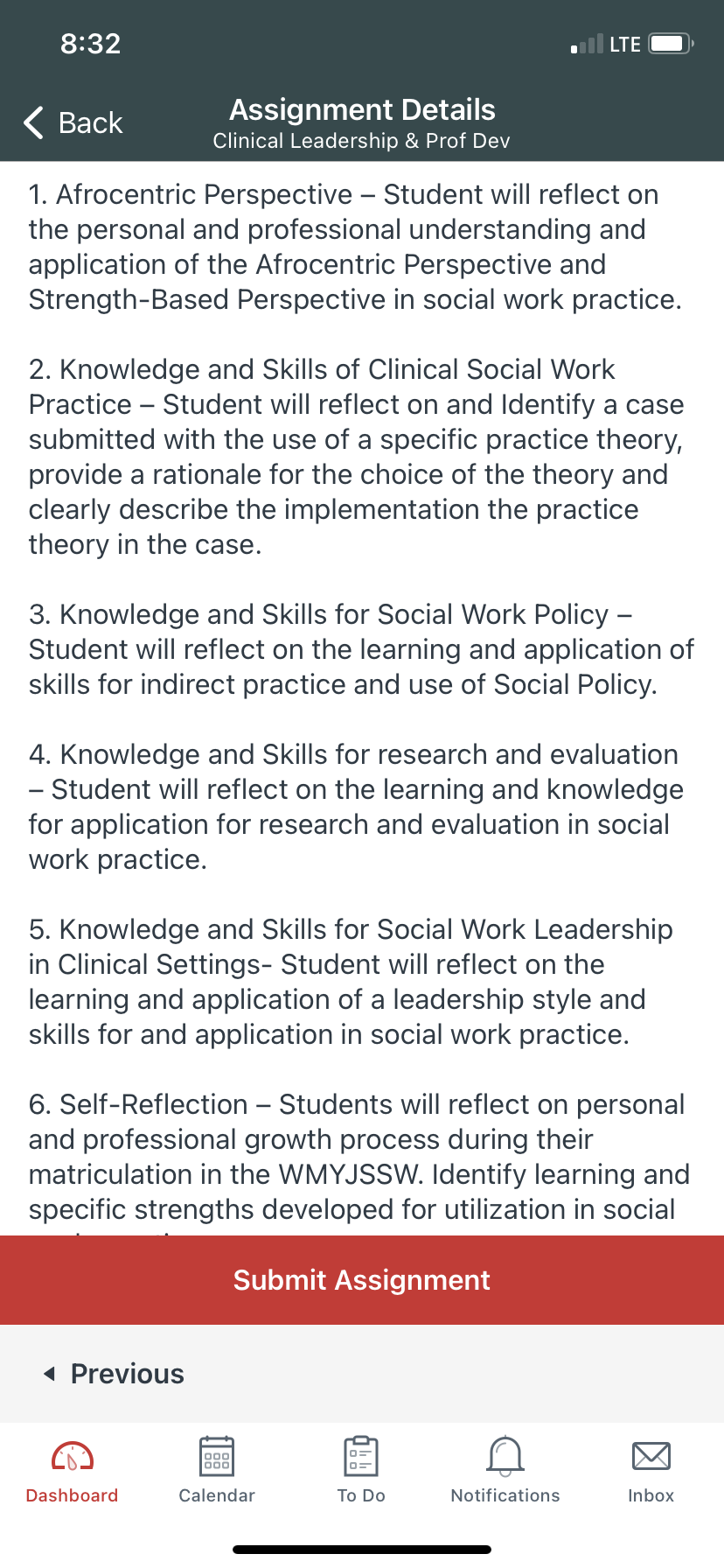Switch to the Inbox tab label
Image resolution: width=724 pixels, height=1568 pixels.
651,1495
